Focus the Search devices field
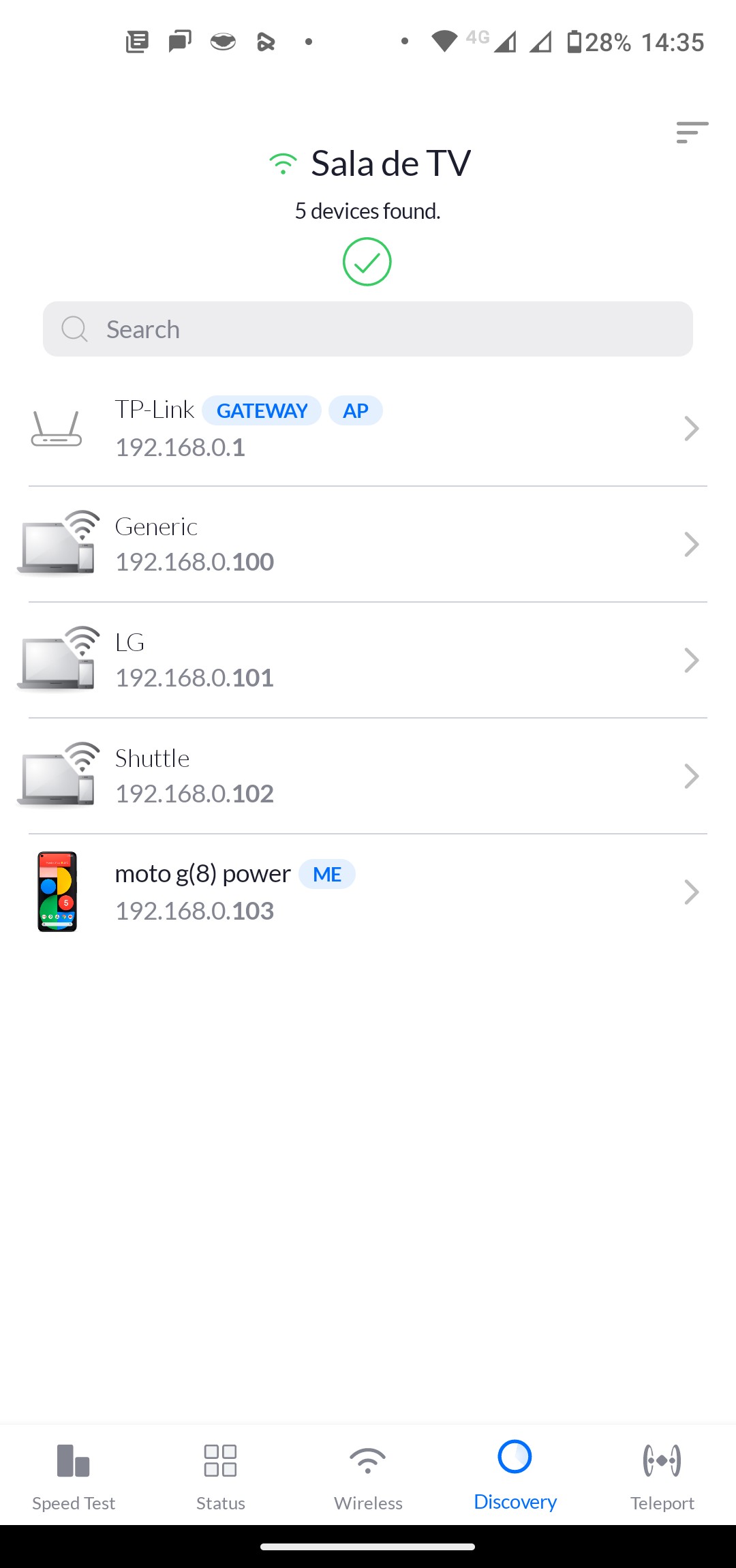 pos(368,329)
